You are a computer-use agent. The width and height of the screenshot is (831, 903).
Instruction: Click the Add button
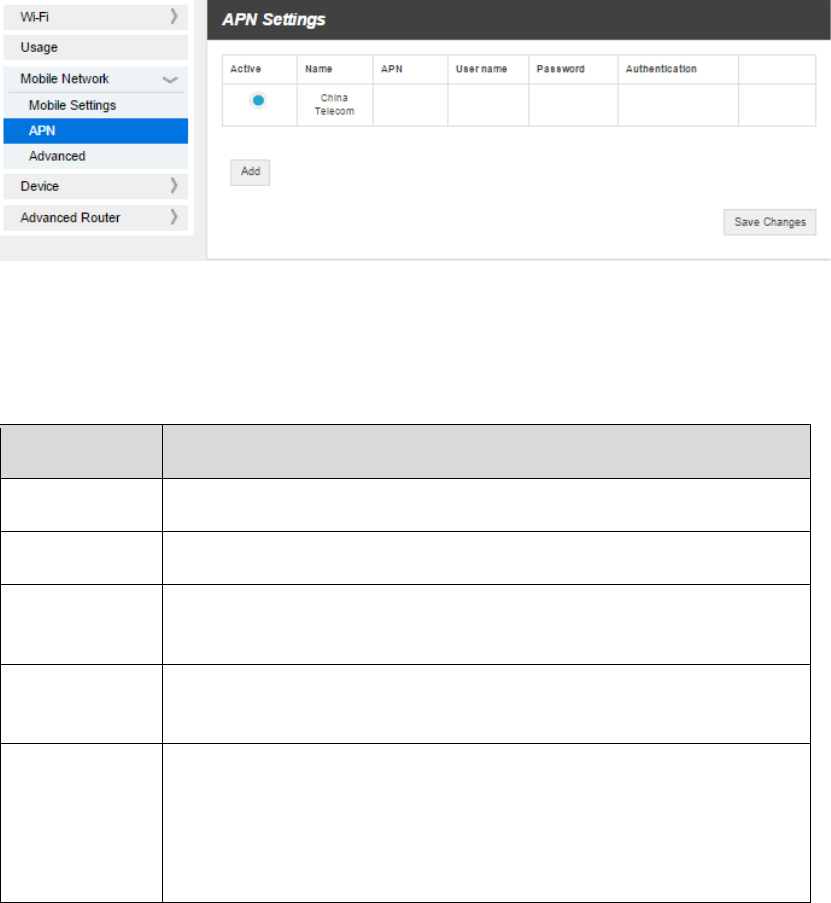250,172
